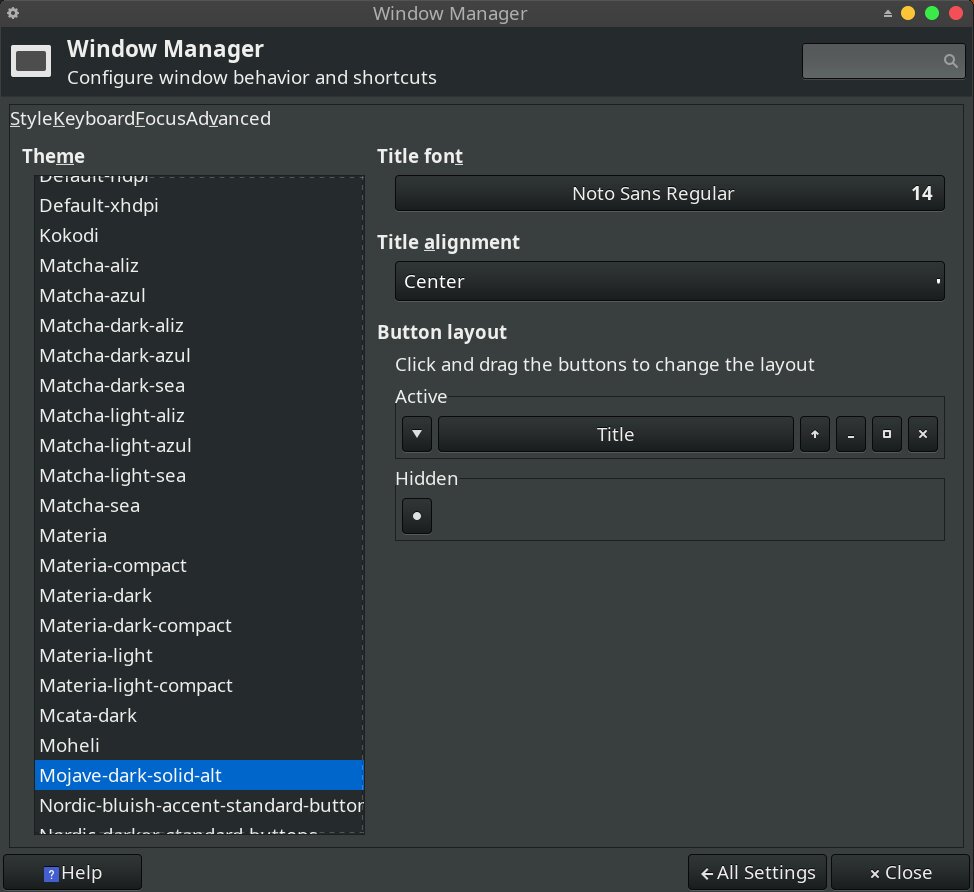Open the Advanced tab
974x892 pixels.
pyautogui.click(x=228, y=119)
